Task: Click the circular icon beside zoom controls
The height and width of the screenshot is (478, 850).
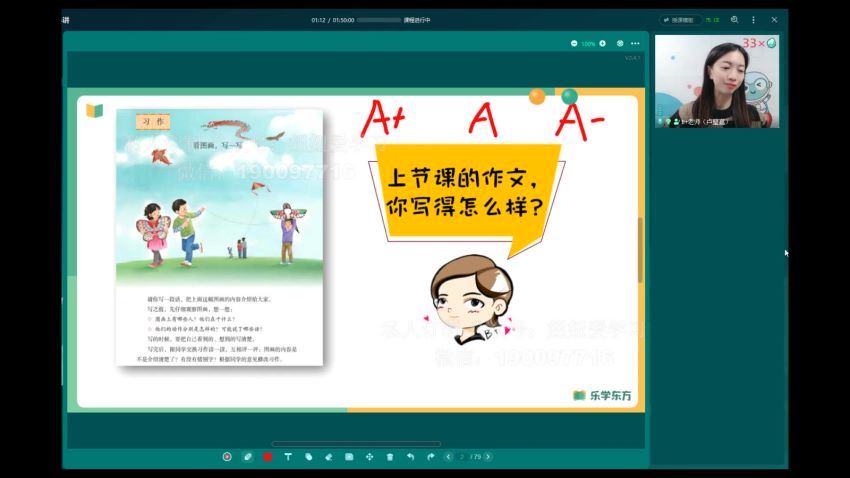Action: (620, 43)
